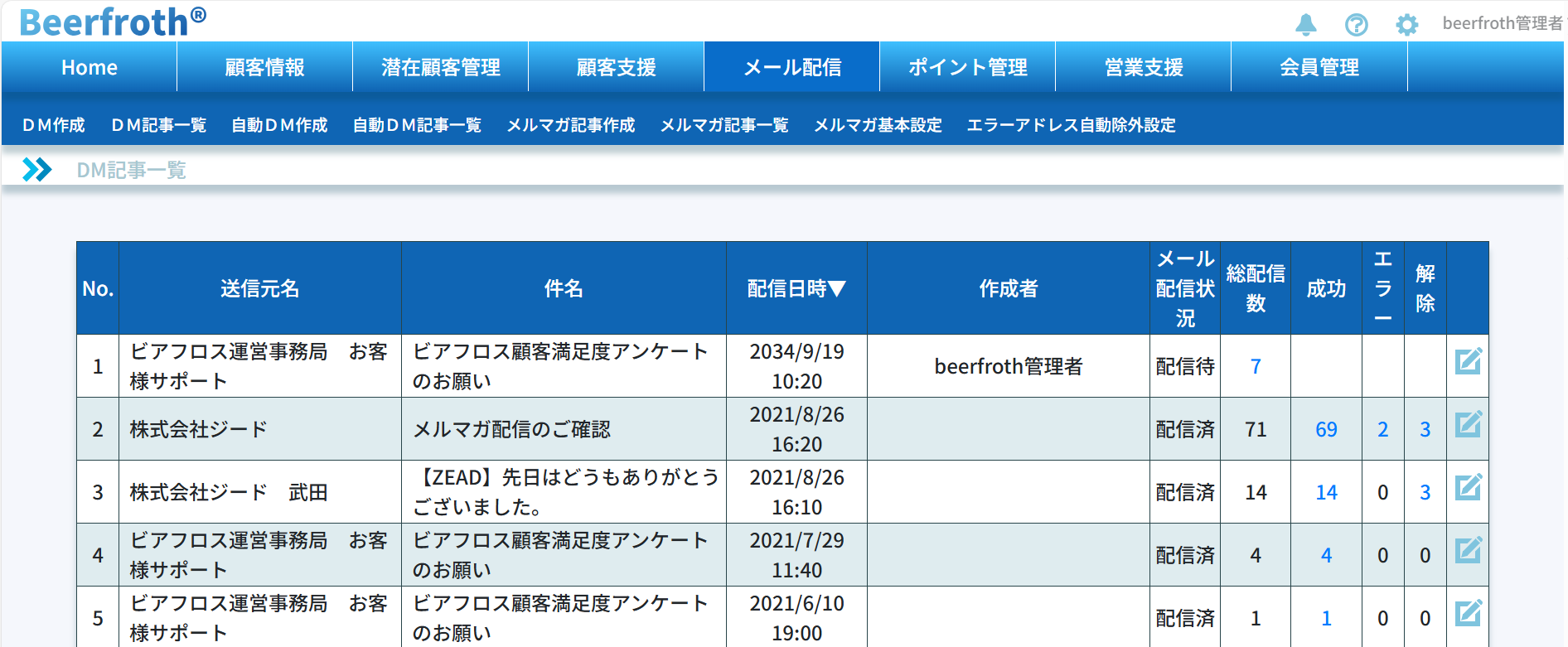Open the メール配信 main tab
This screenshot has height=647, width=1568.
click(791, 67)
